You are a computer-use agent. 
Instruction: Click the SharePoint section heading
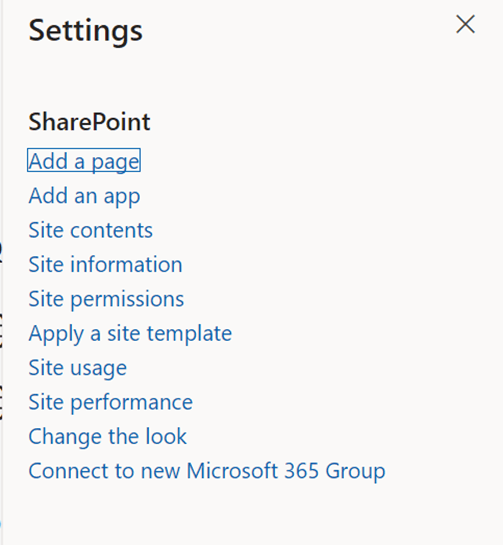(x=89, y=122)
